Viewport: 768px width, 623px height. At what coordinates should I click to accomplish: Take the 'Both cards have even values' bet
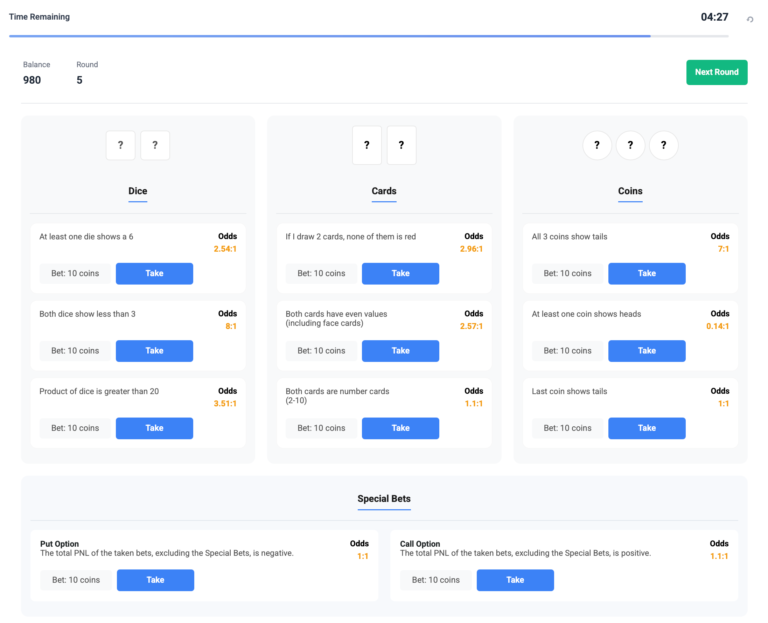[401, 351]
